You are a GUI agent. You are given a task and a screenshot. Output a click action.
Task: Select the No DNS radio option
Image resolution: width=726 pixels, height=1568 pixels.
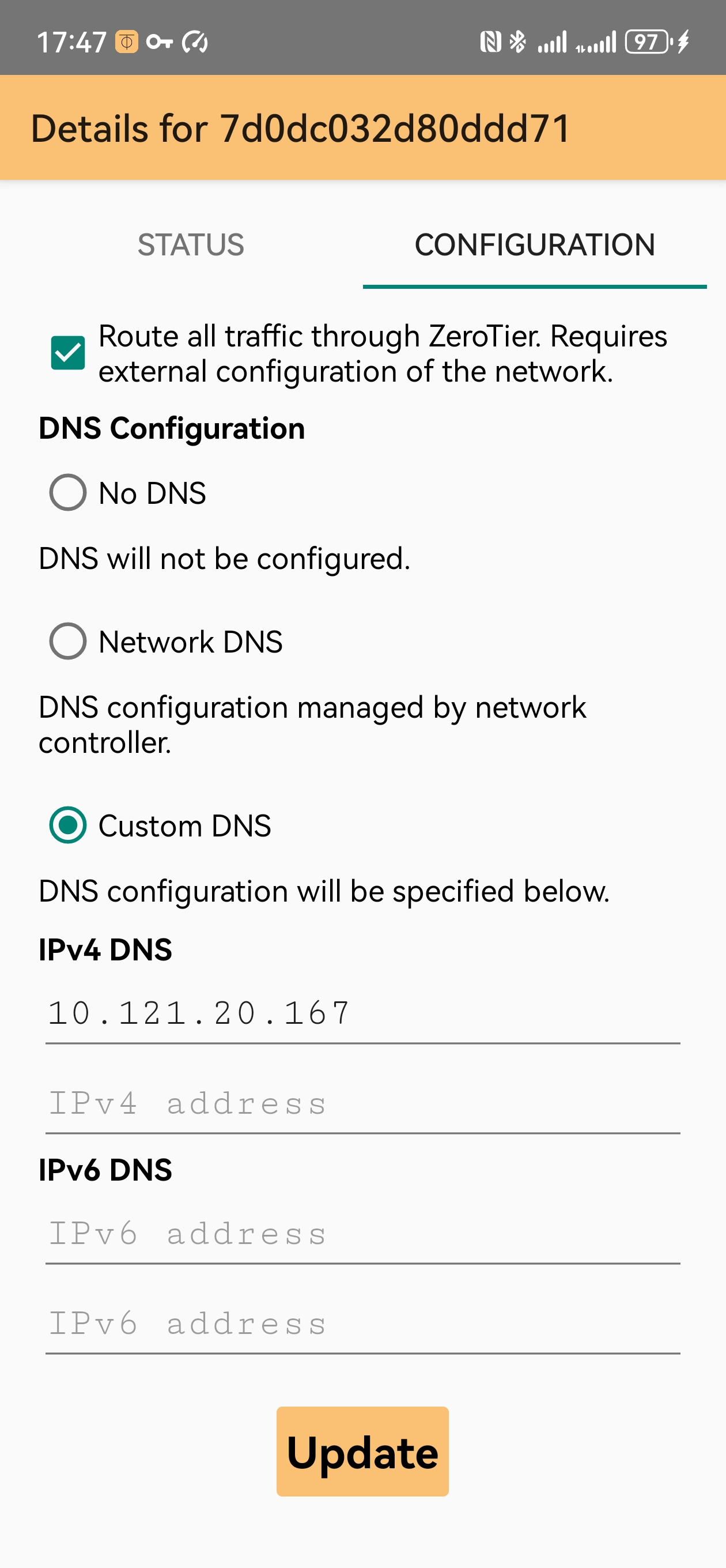67,492
